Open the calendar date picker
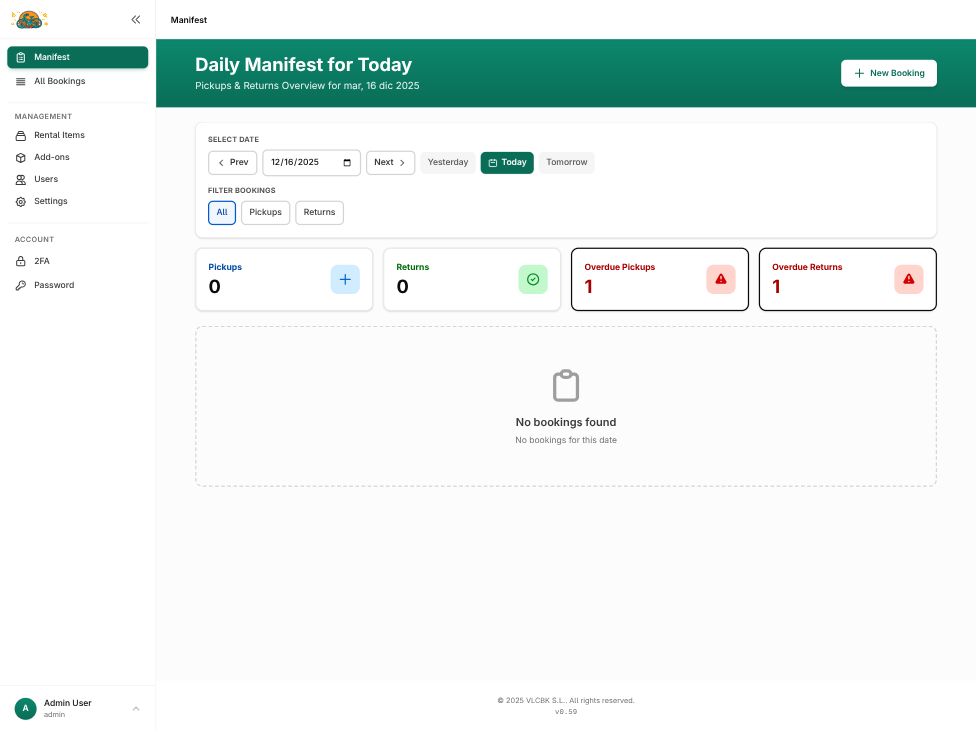The image size is (976, 732). (346, 162)
